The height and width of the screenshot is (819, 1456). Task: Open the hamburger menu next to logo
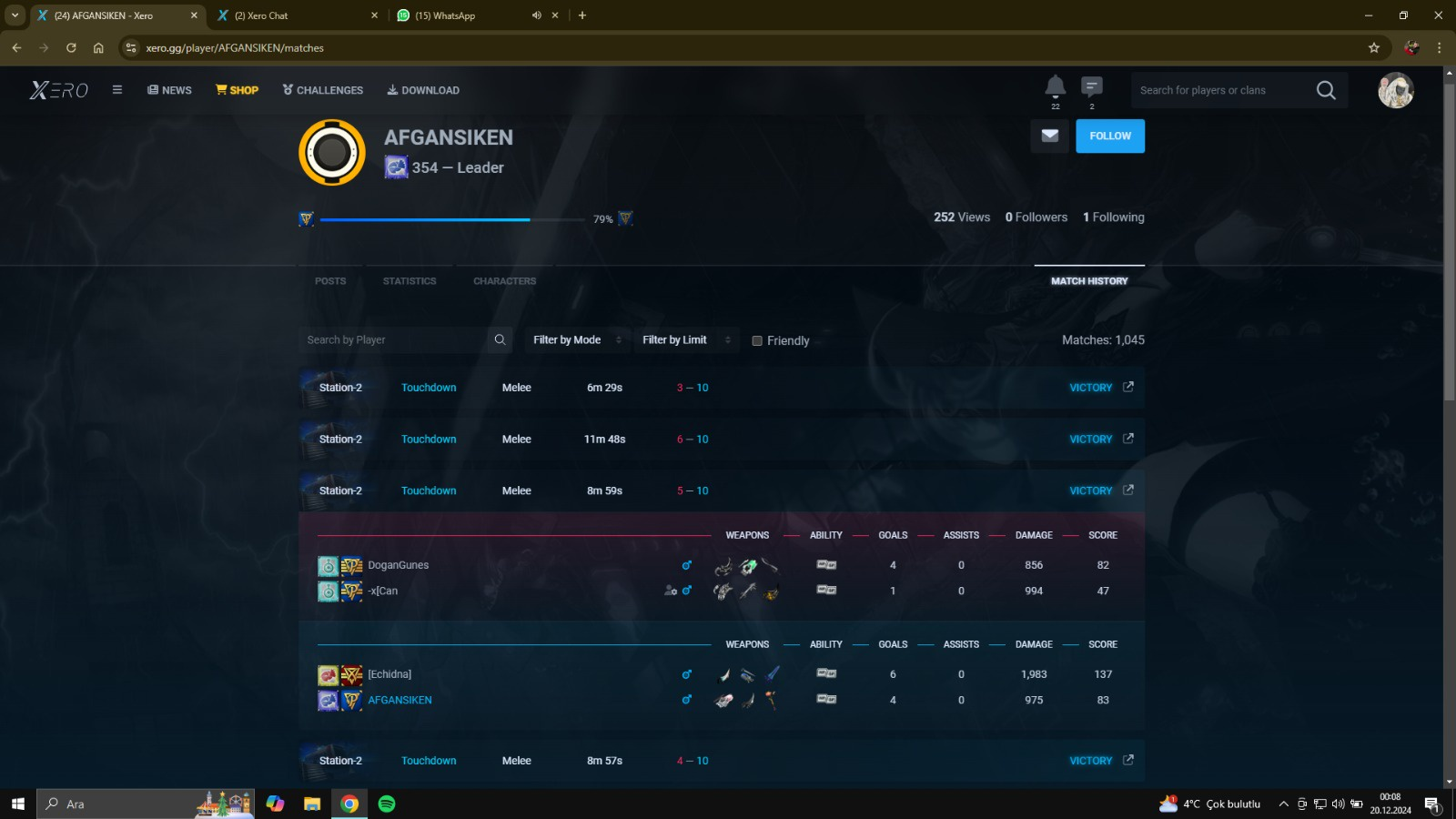(x=117, y=90)
